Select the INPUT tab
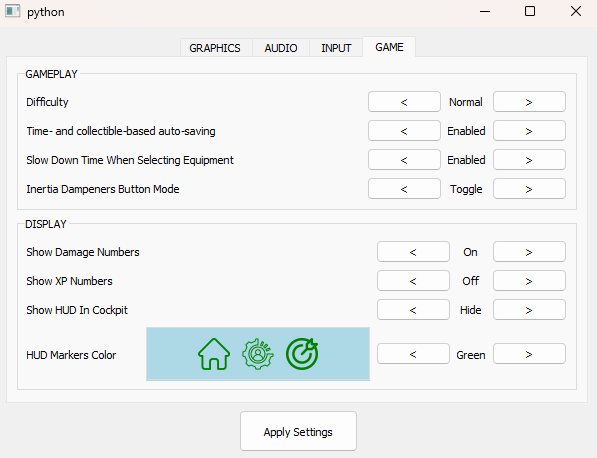This screenshot has height=458, width=597. pos(336,48)
